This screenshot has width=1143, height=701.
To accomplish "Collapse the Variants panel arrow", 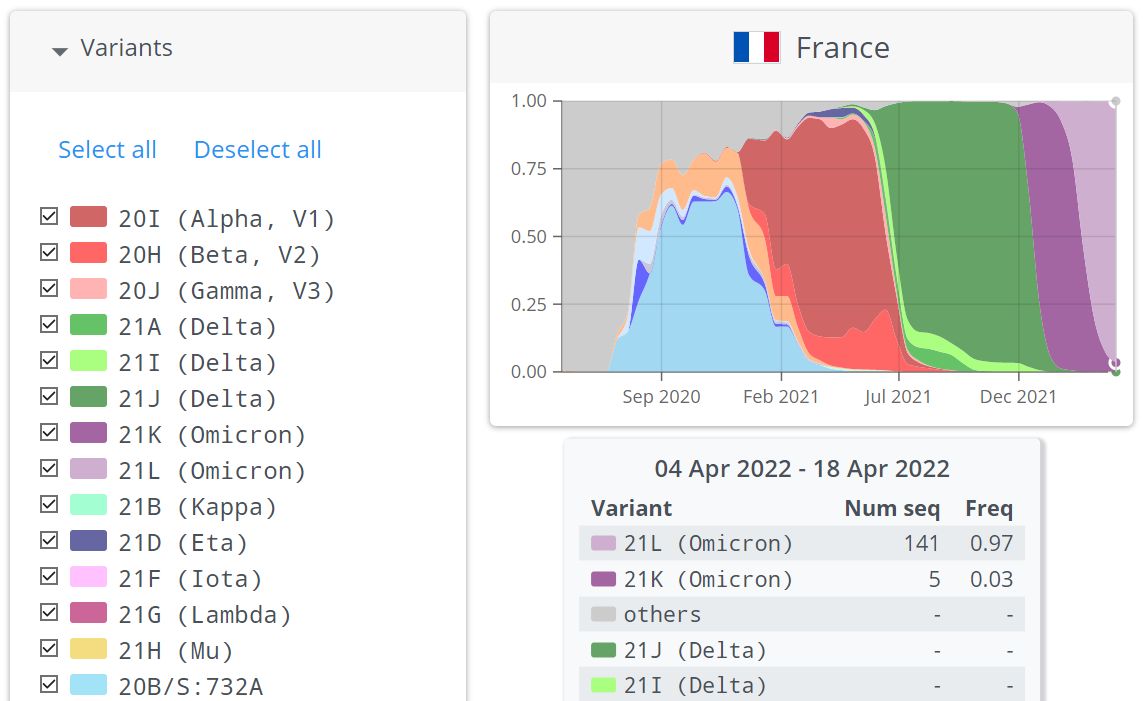I will pos(60,51).
